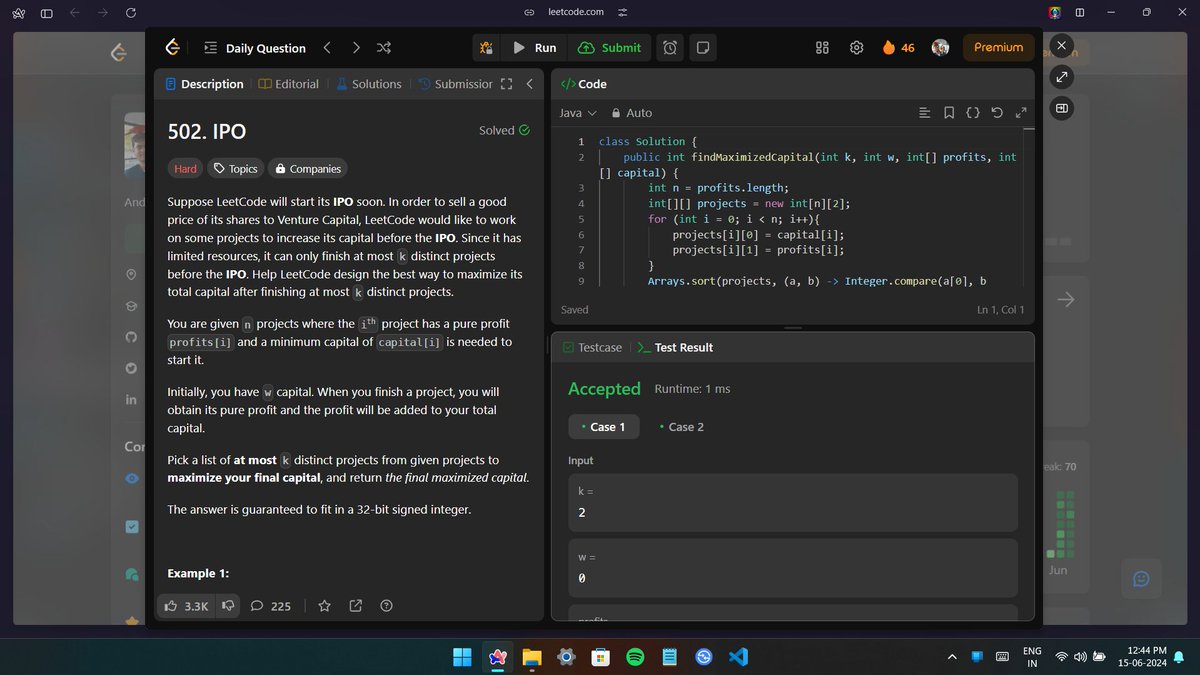Image resolution: width=1200 pixels, height=675 pixels.
Task: Show hidden system tray icons chevron
Action: click(952, 657)
